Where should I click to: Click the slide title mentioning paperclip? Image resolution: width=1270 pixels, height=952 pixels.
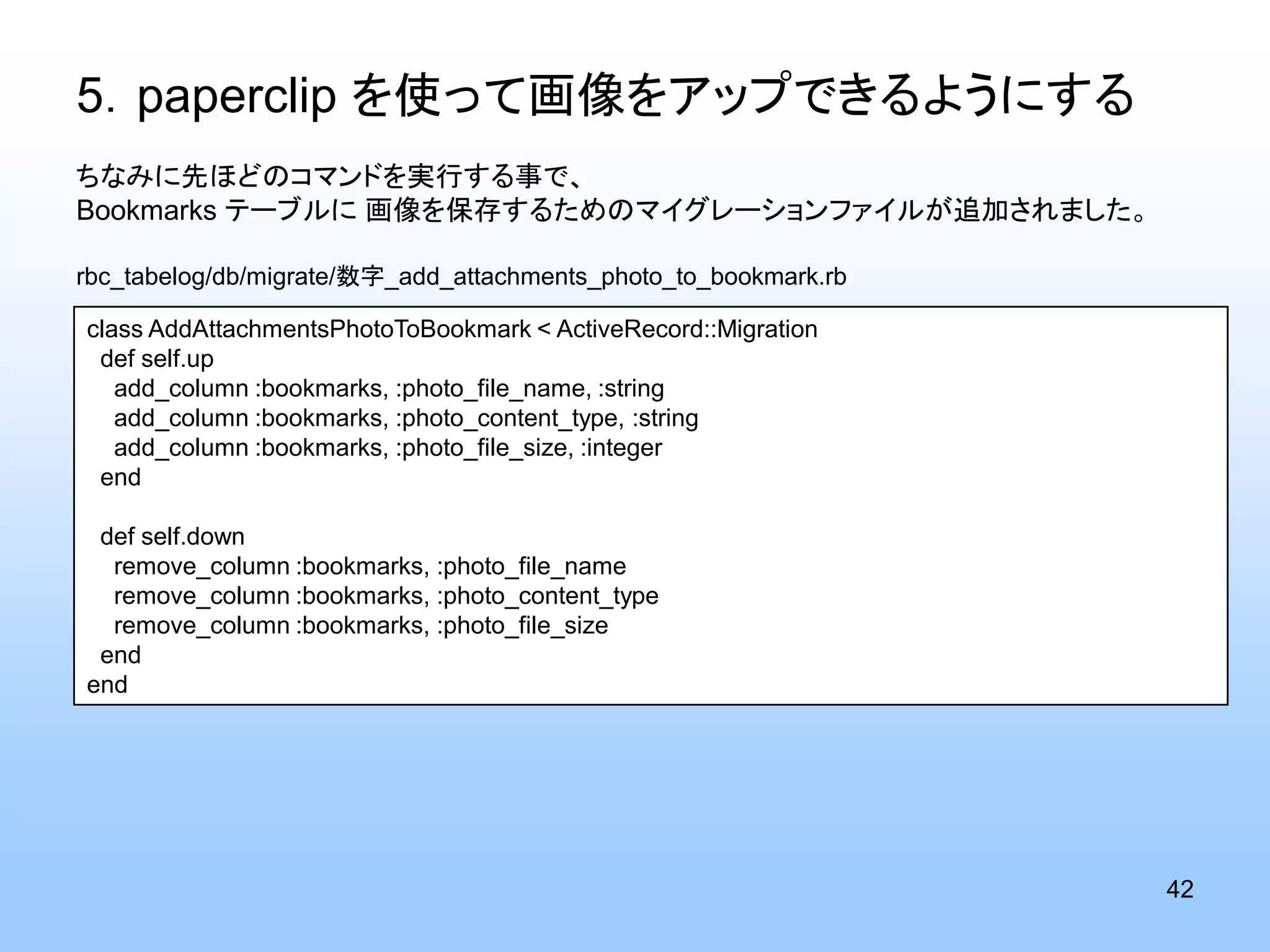pyautogui.click(x=605, y=95)
